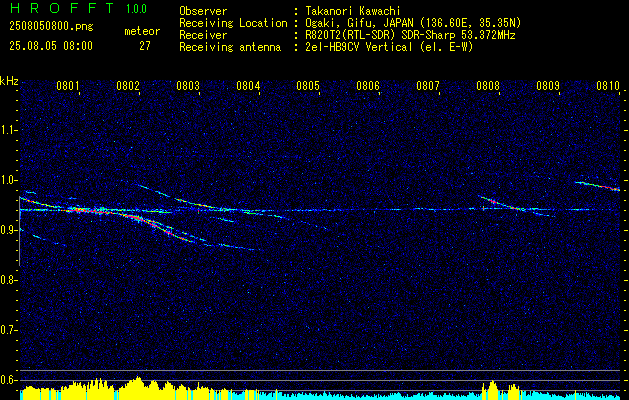Screen dimensions: 629x400
Task: Click the meteor echo trace after 0808
Action: tap(503, 203)
